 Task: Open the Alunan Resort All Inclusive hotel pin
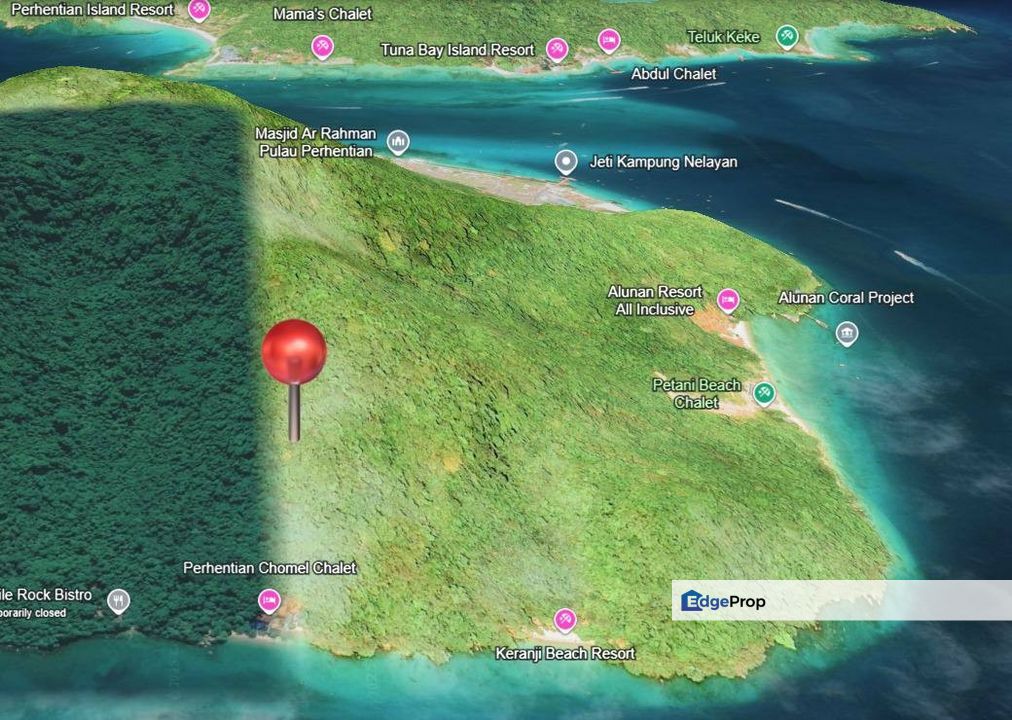click(x=728, y=300)
